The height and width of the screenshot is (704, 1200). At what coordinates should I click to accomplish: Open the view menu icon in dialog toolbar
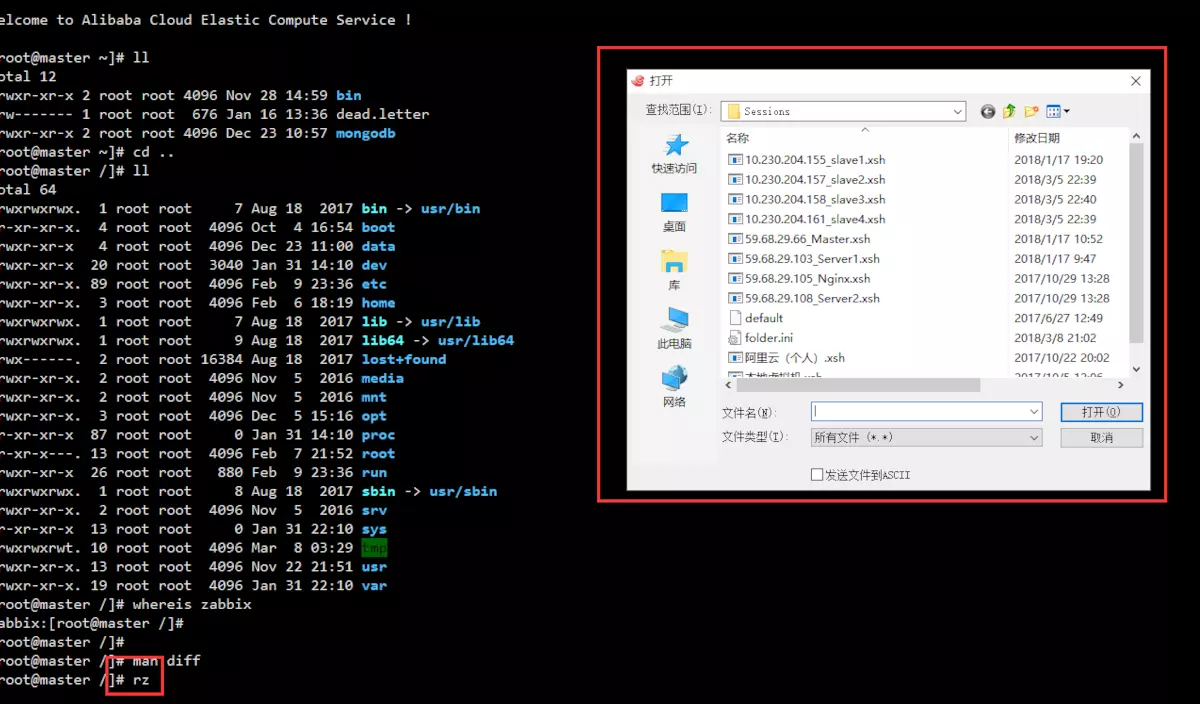1058,111
